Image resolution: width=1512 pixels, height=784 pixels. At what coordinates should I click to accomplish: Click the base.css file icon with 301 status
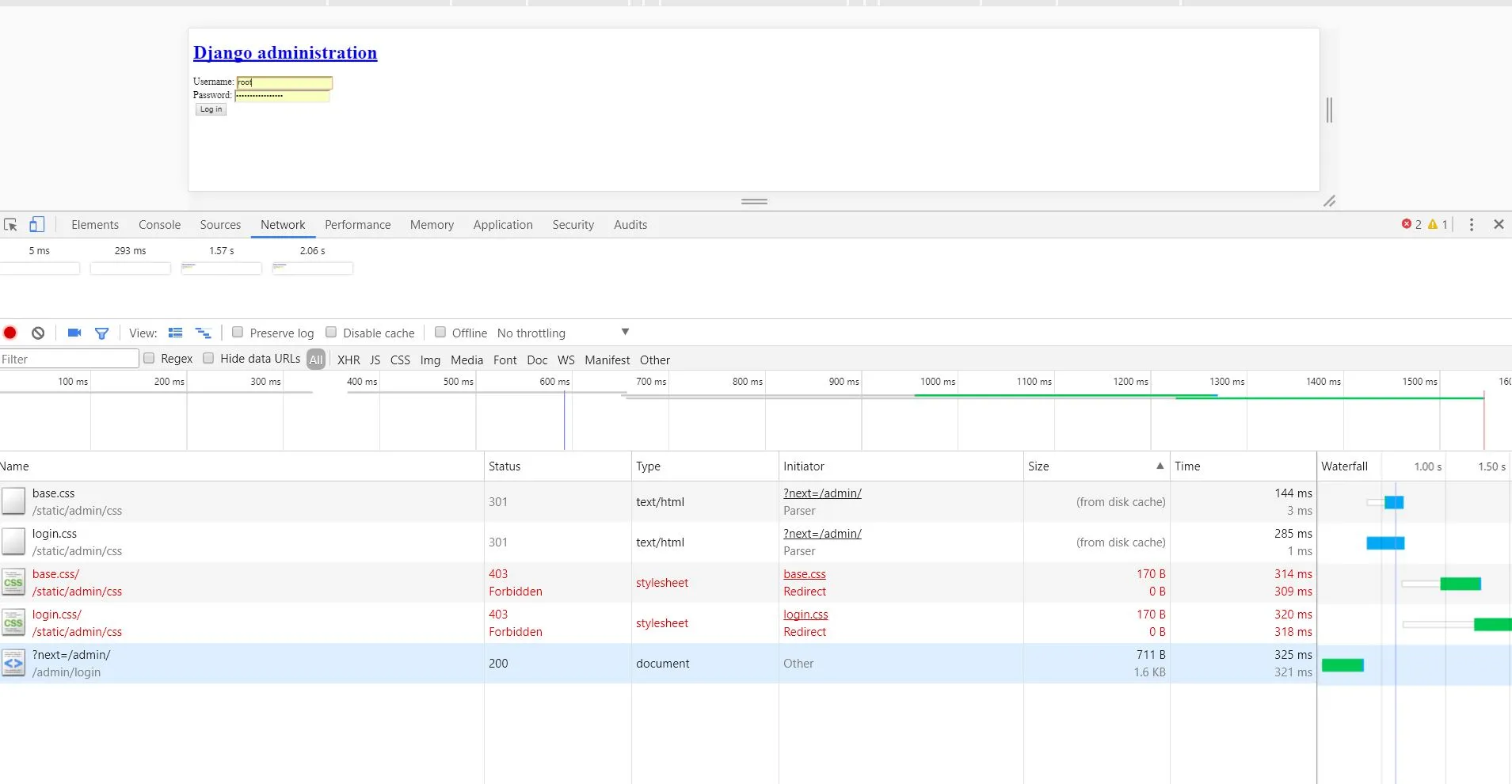(13, 501)
